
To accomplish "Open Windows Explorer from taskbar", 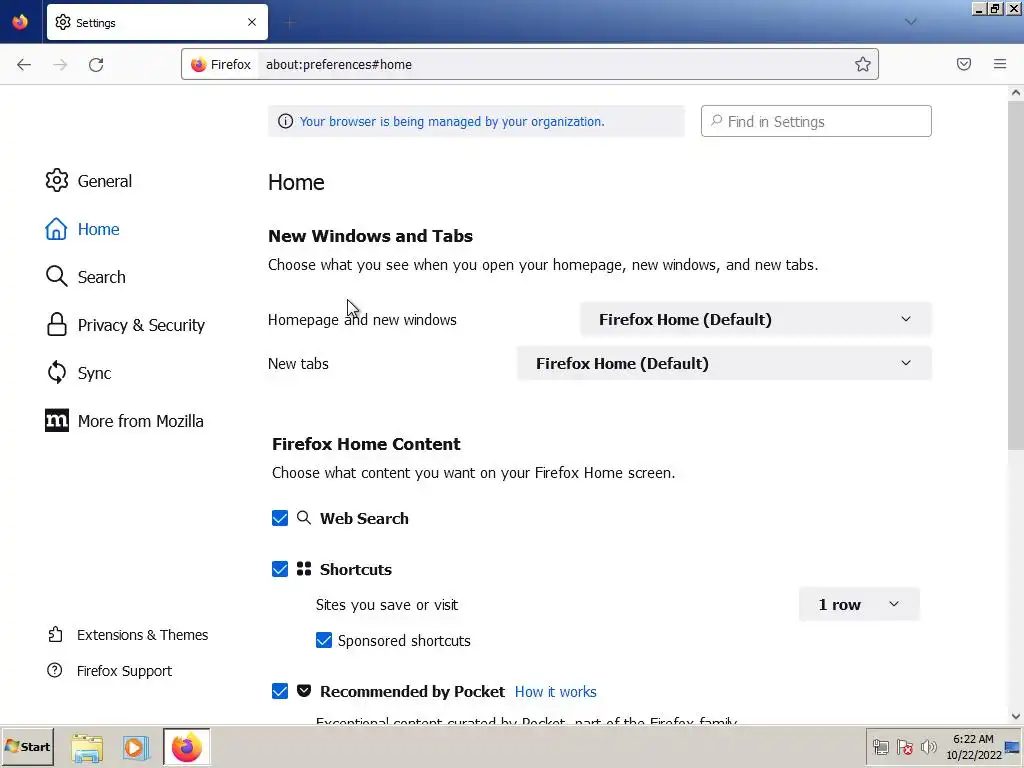I will coord(87,748).
